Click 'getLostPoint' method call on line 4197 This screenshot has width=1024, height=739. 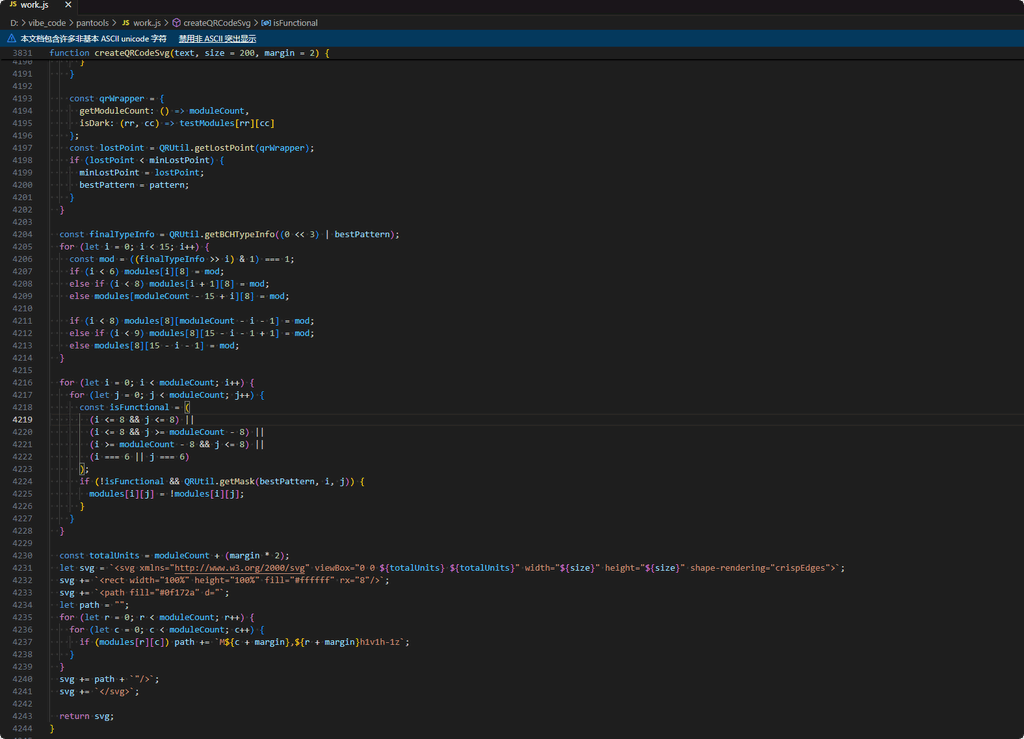click(x=225, y=148)
